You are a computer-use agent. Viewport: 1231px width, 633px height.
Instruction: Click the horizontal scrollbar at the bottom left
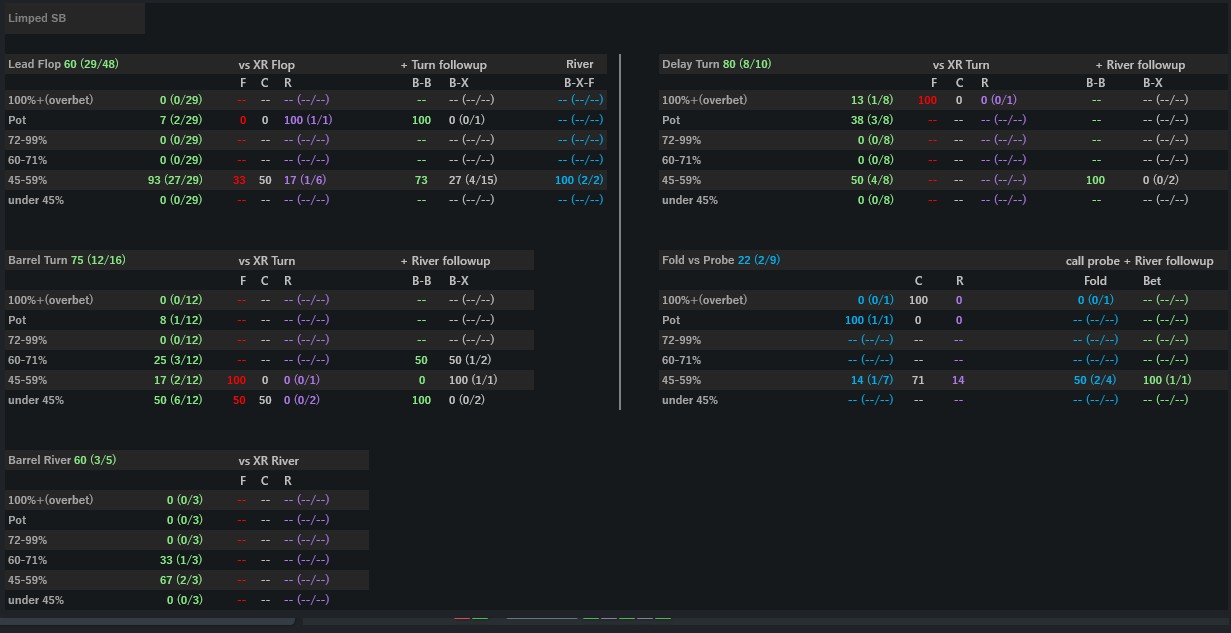pos(148,622)
